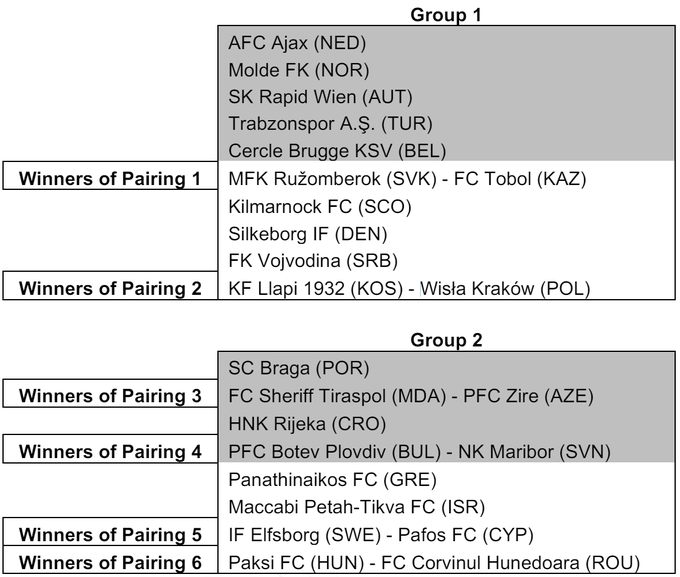680x577 pixels.
Task: Select PFC Botev Plovdiv - NK Maribor pairing
Action: [420, 451]
